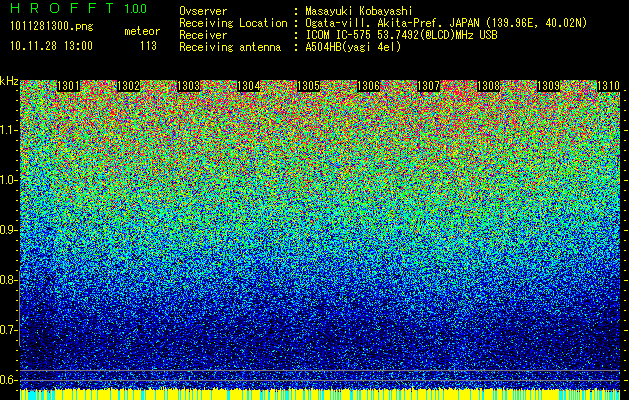Click the 'meteor' label
This screenshot has width=629, height=400.
[142, 31]
